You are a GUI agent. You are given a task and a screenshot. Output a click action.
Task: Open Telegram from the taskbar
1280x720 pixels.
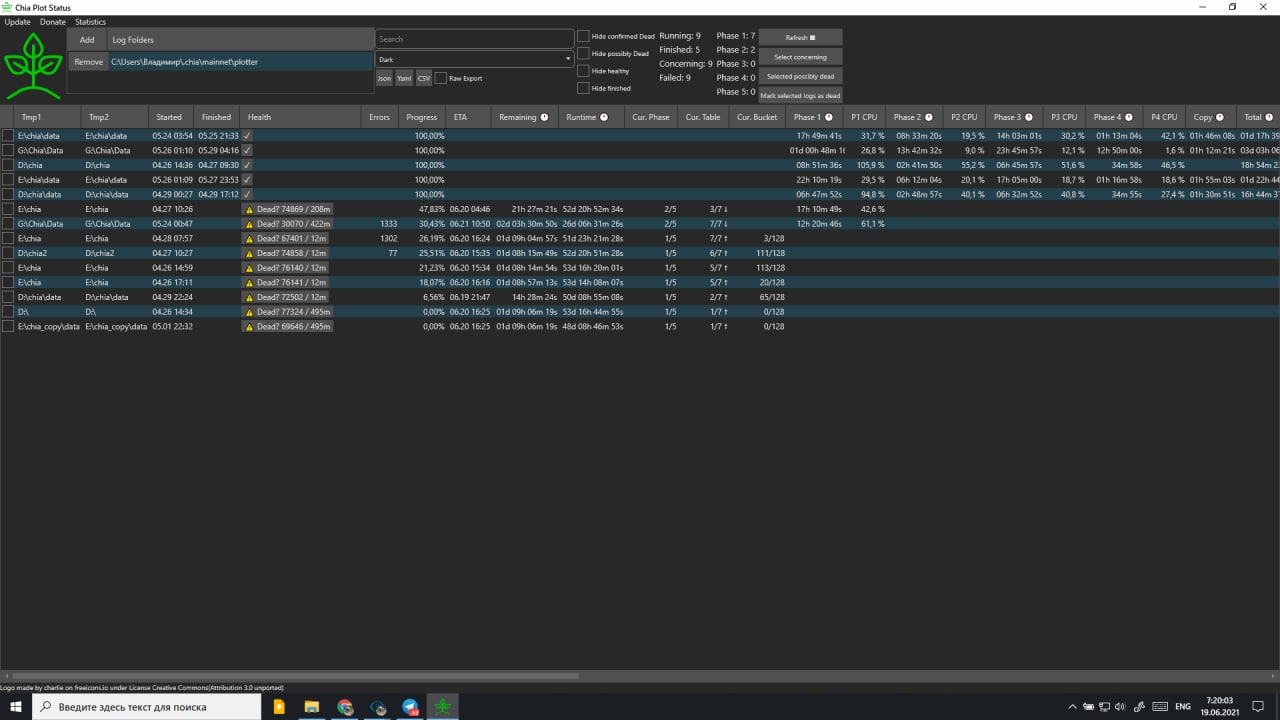pos(410,707)
